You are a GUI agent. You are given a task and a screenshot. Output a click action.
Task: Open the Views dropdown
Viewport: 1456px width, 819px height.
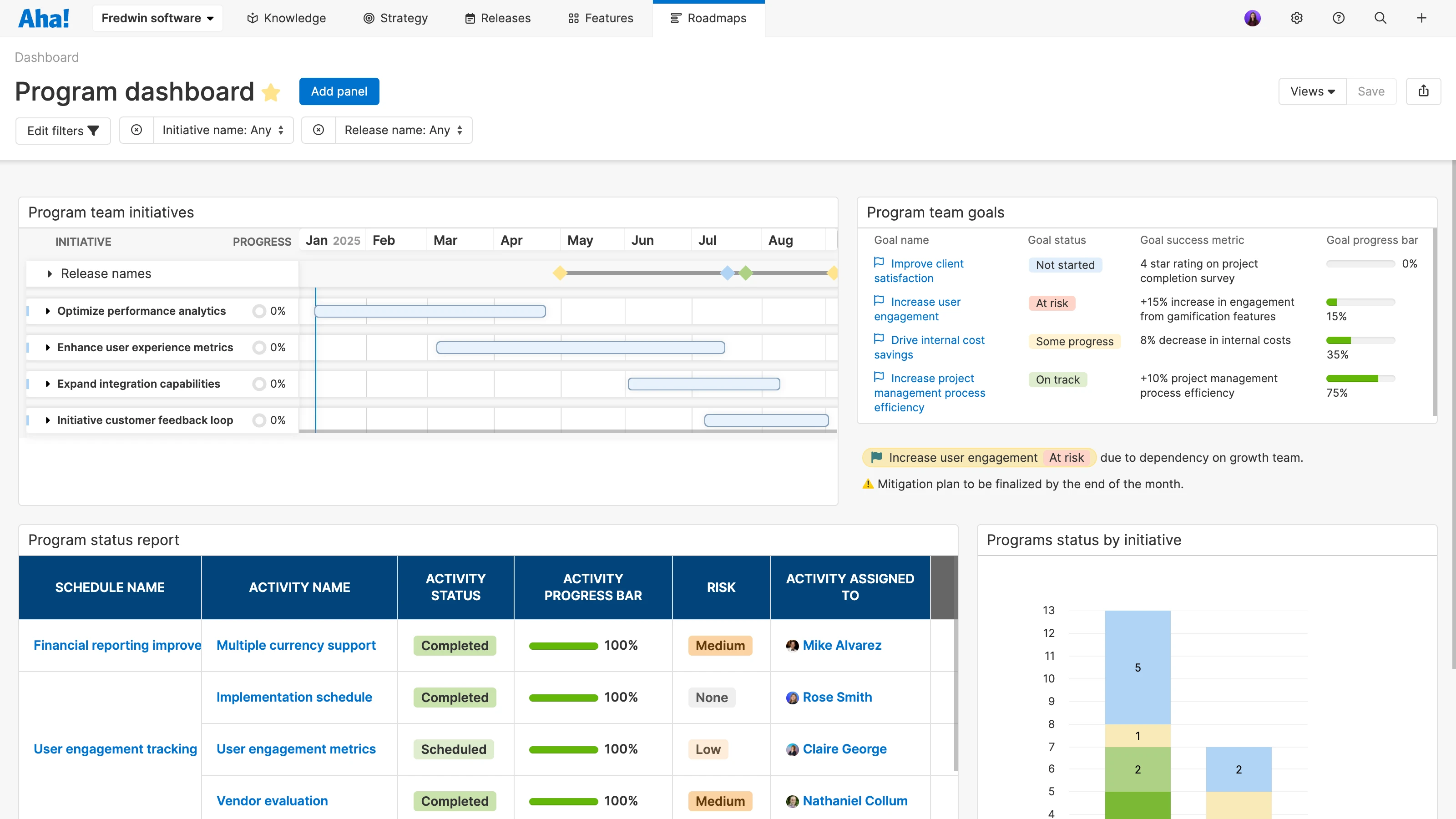click(1312, 91)
